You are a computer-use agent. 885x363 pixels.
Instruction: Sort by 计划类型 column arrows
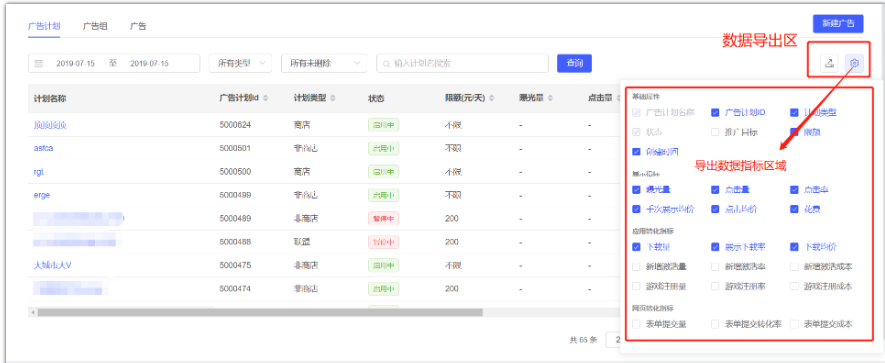[x=333, y=98]
